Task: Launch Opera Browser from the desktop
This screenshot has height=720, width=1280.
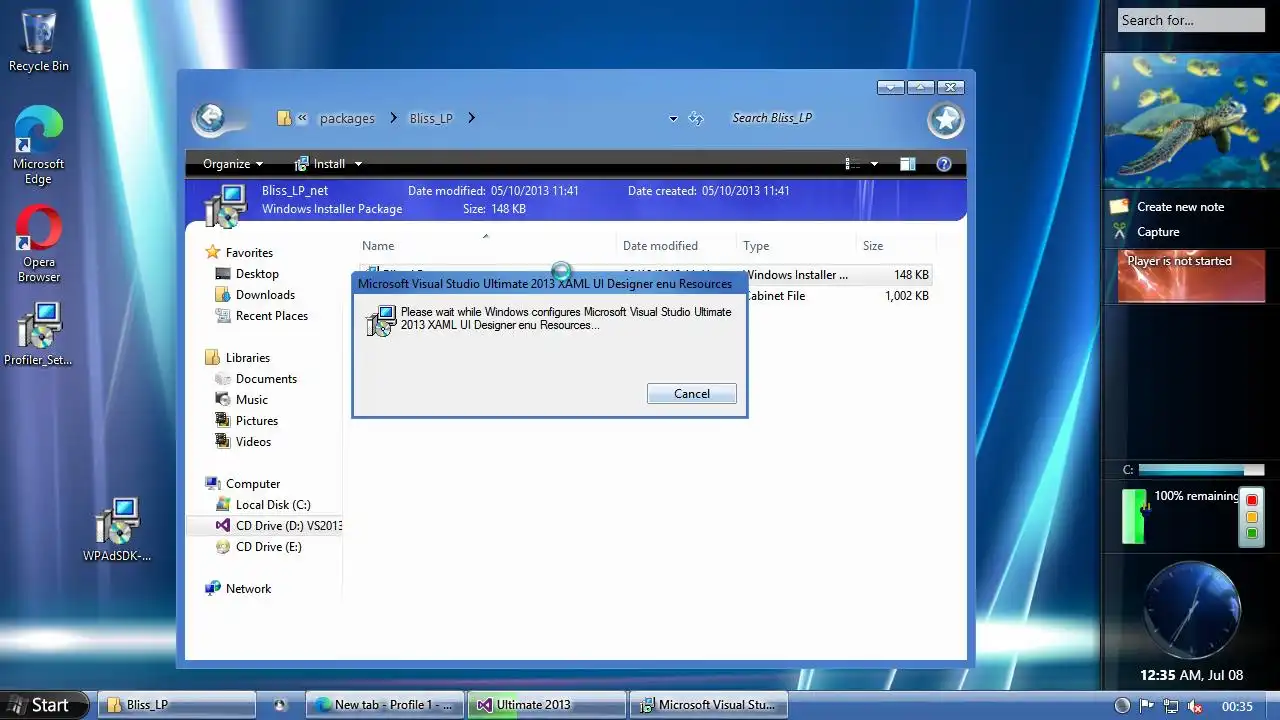Action: click(39, 244)
